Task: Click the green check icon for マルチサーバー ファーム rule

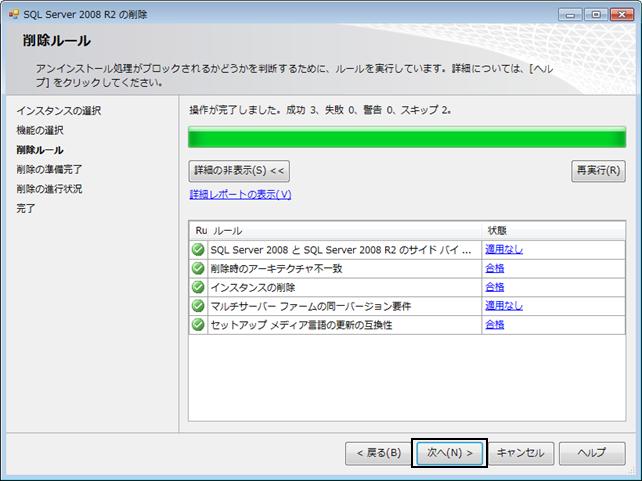Action: 198,306
